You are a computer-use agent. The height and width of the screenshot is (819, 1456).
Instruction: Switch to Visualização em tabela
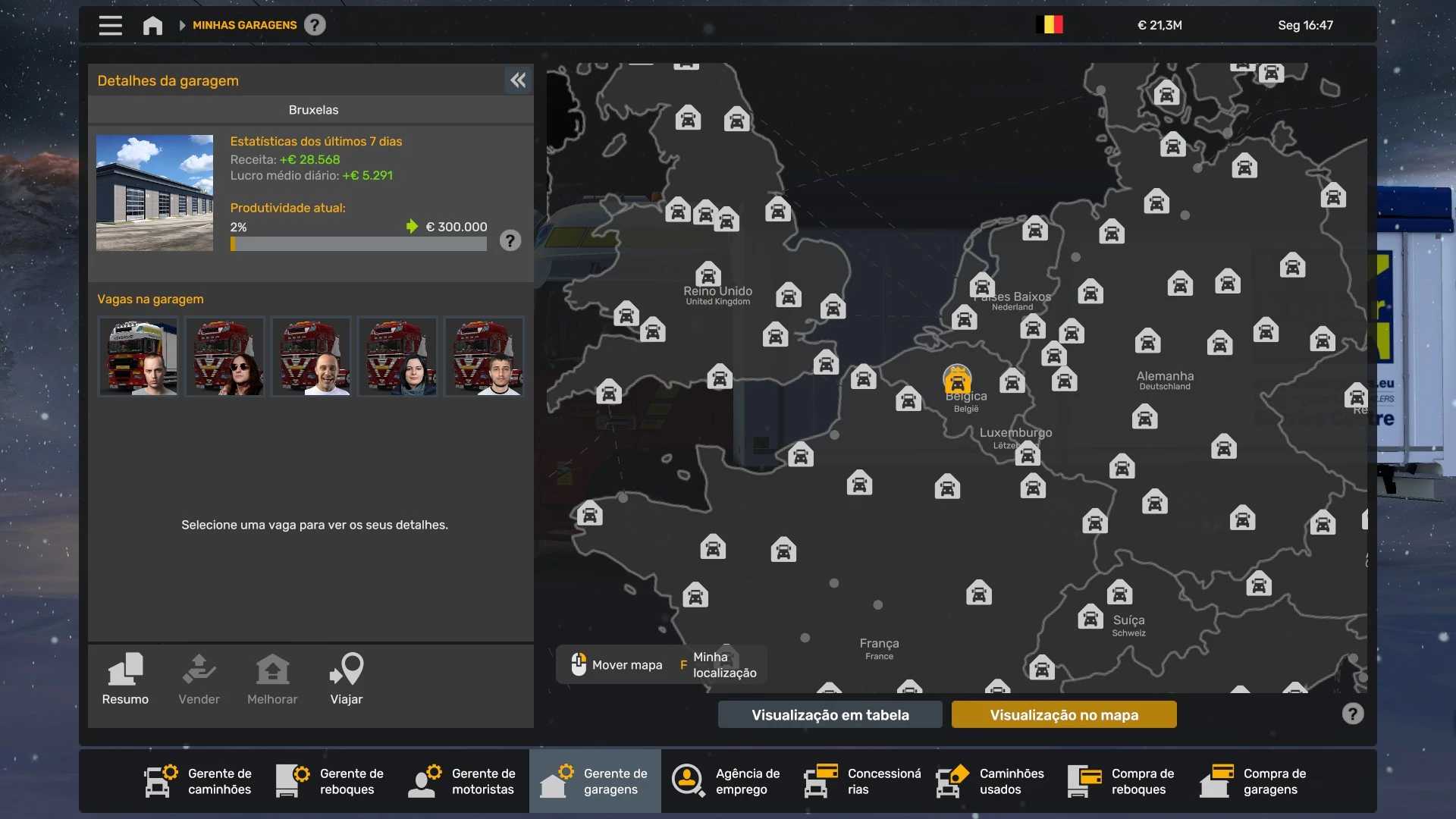coord(830,714)
